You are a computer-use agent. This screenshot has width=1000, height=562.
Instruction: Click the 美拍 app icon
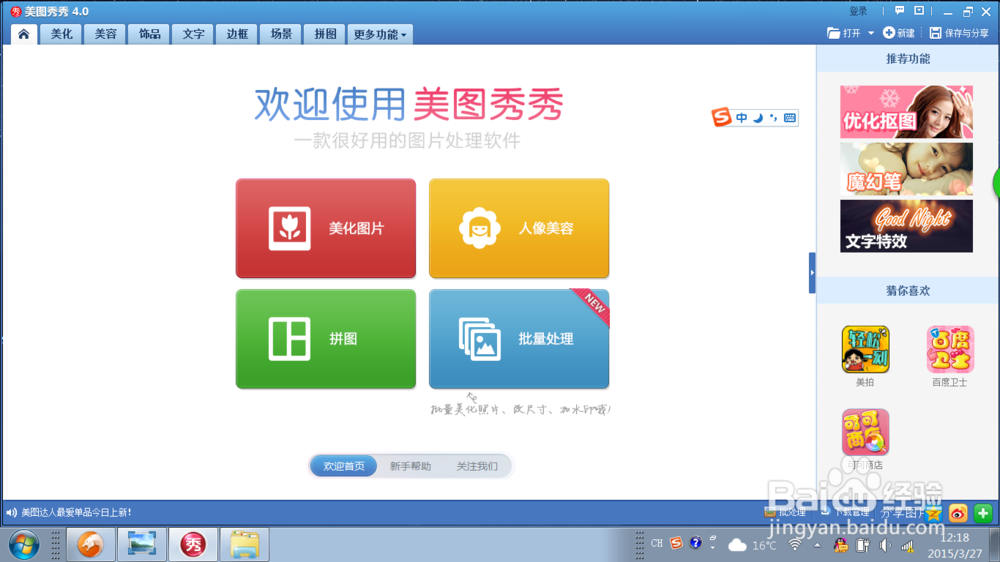pos(865,350)
